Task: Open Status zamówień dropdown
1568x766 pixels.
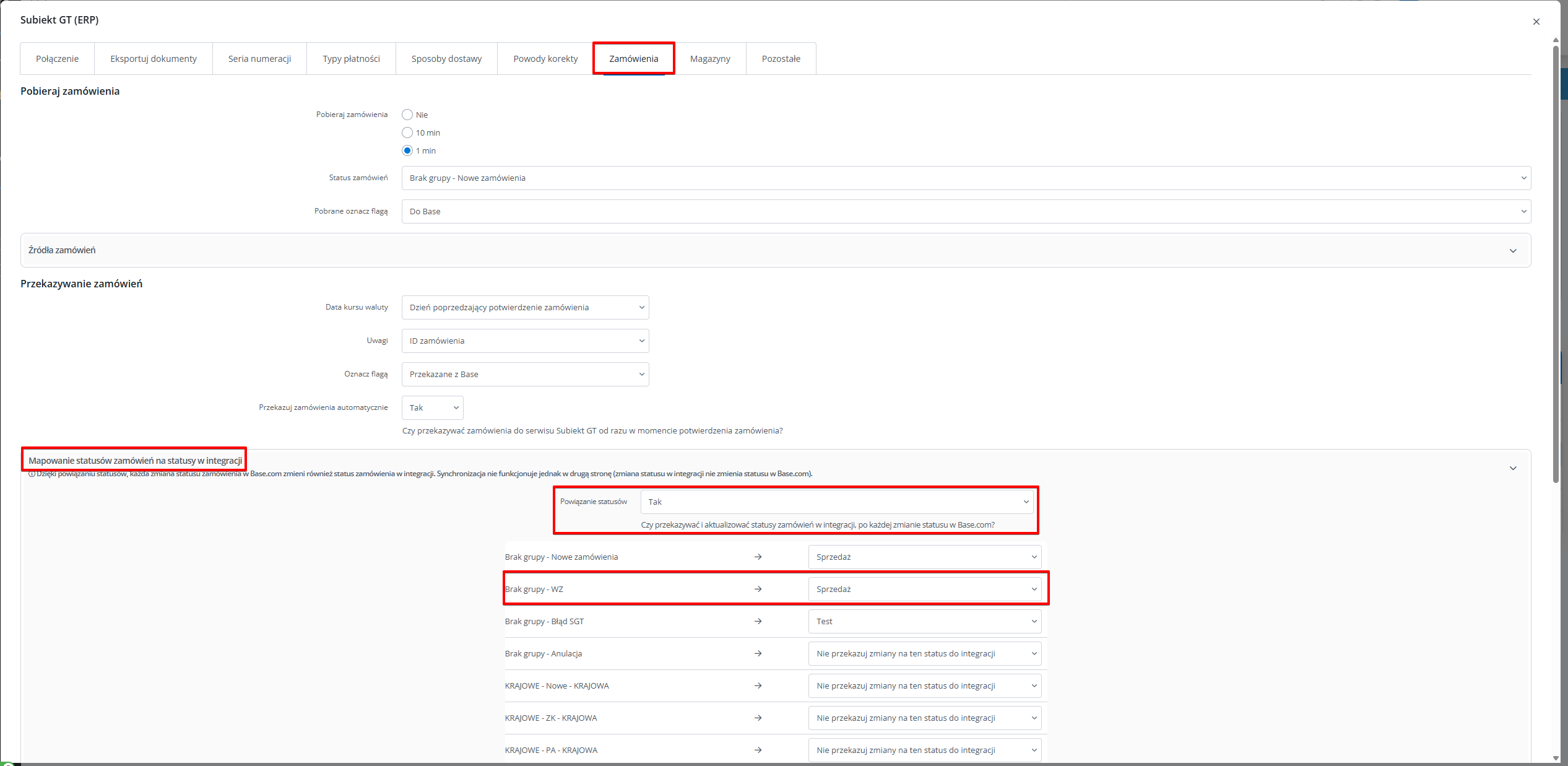Action: click(966, 178)
